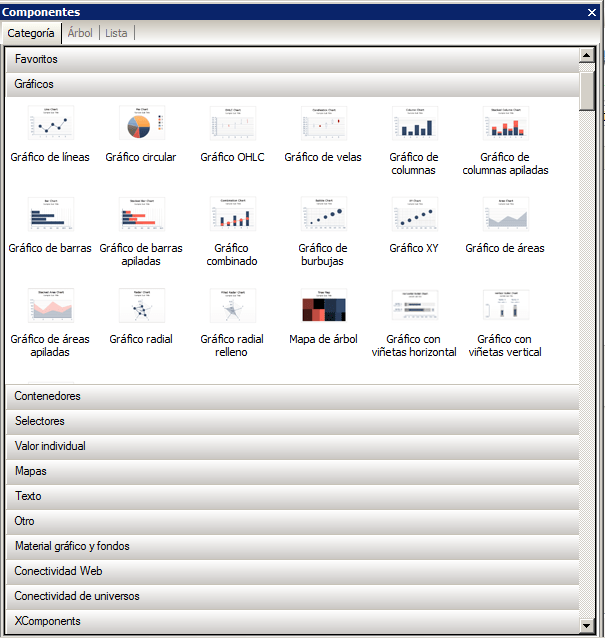Image resolution: width=606 pixels, height=639 pixels.
Task: Switch to the Lista tab
Action: [116, 33]
